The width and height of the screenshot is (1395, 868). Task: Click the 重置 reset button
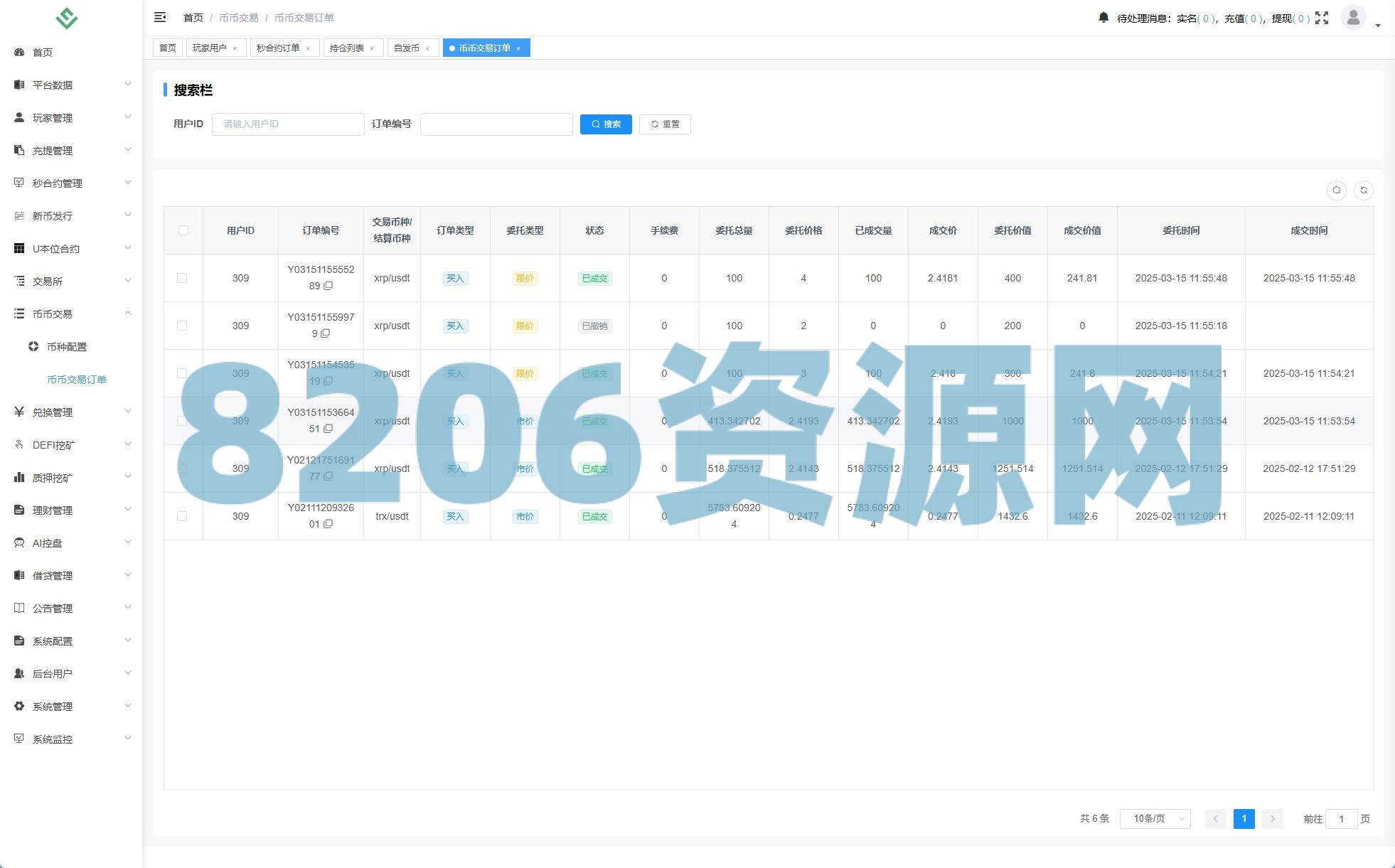665,124
